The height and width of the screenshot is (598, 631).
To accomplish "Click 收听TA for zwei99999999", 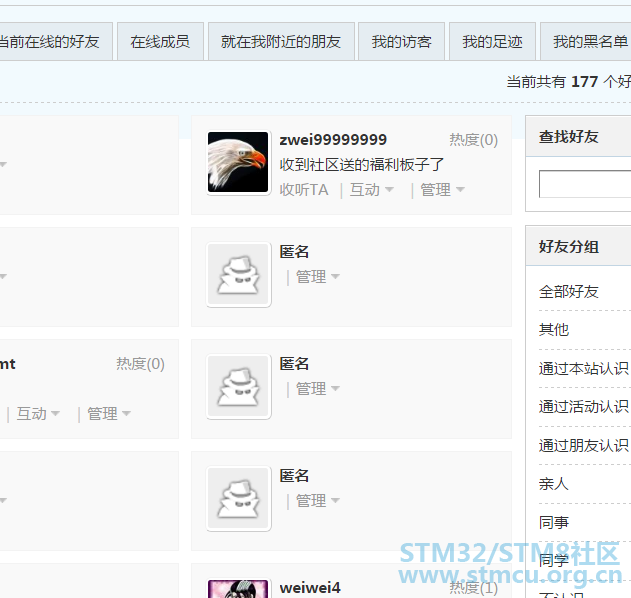I will pos(304,190).
